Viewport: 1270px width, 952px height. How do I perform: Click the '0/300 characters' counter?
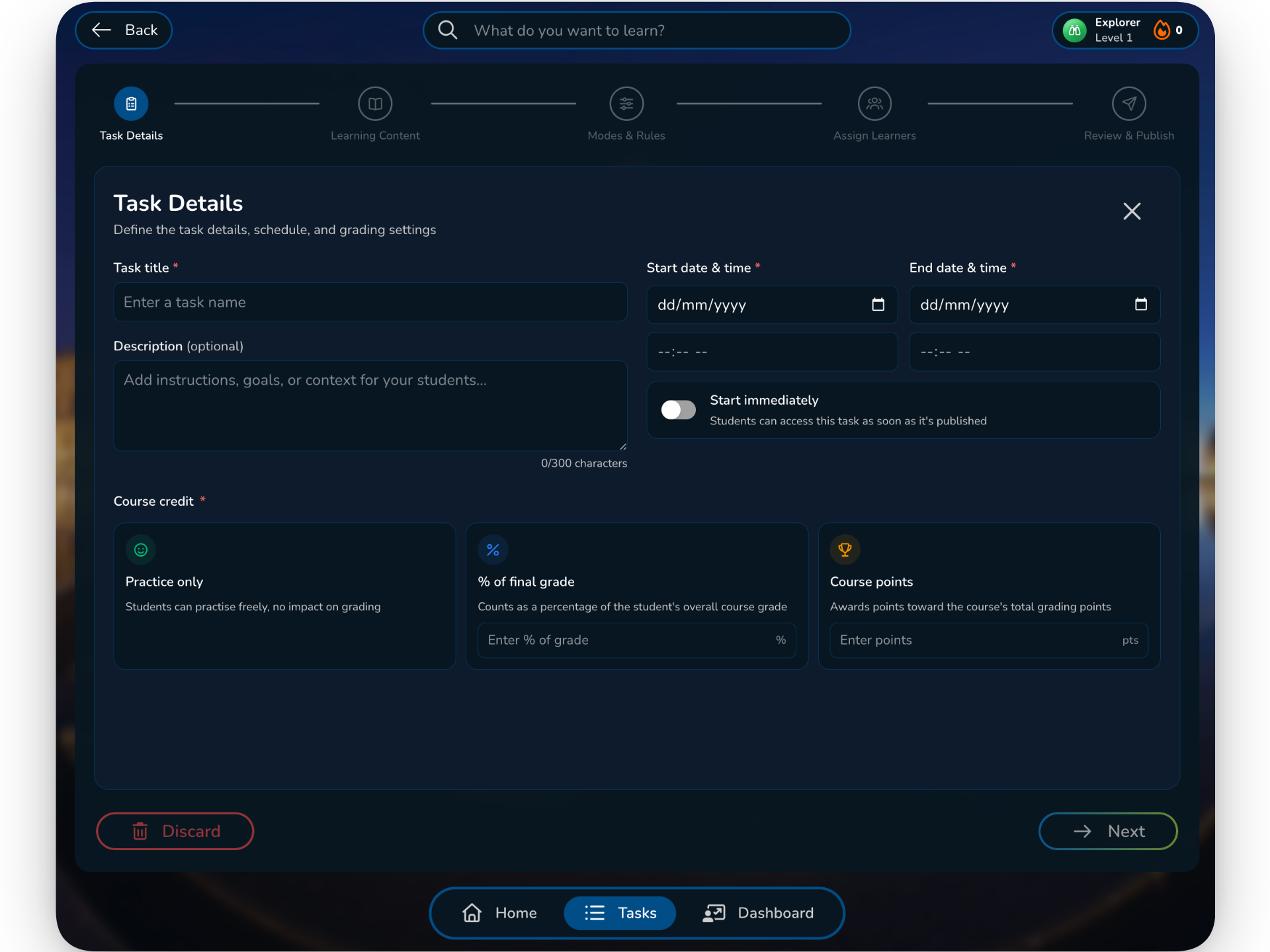[583, 463]
